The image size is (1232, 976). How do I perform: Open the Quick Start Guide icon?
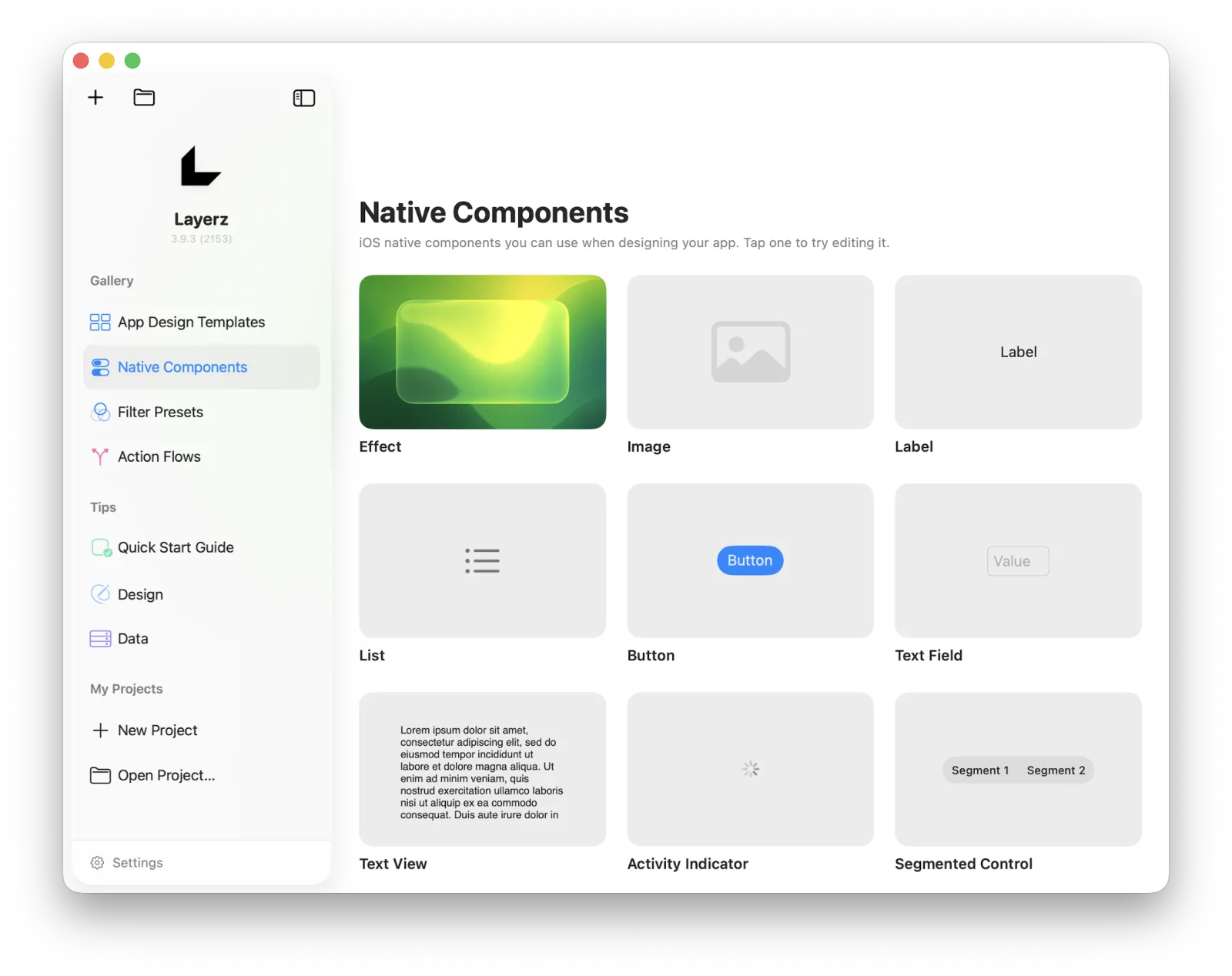click(x=102, y=547)
